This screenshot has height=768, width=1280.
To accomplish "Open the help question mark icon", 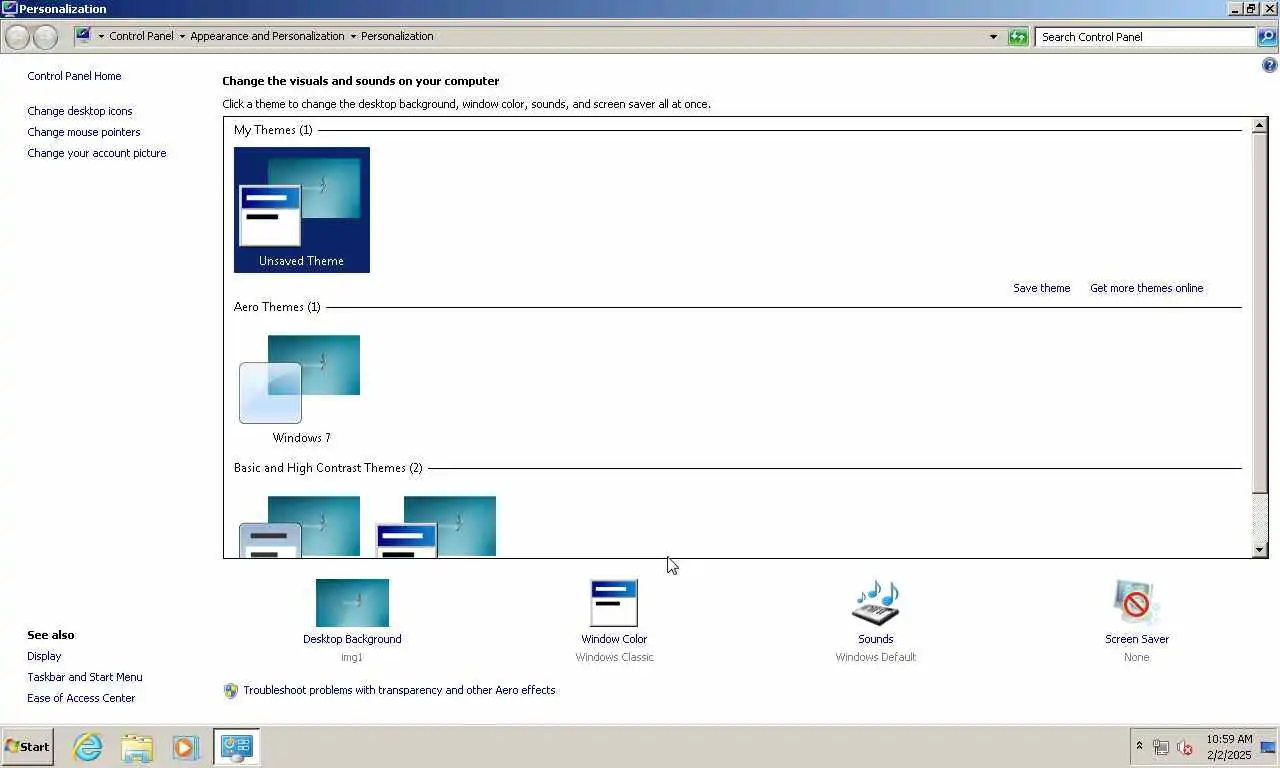I will point(1270,65).
